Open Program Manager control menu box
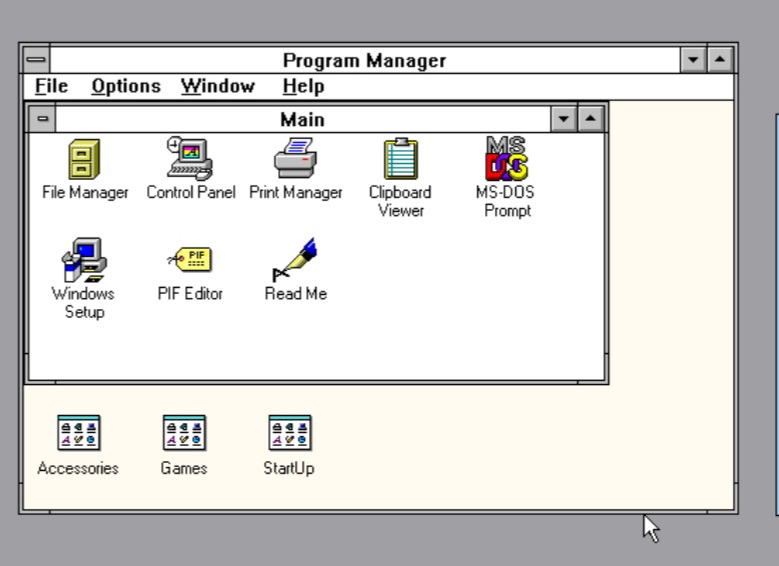 36,60
